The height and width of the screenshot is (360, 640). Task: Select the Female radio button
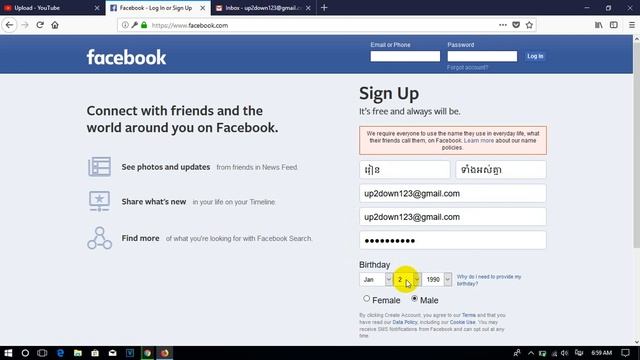point(367,299)
